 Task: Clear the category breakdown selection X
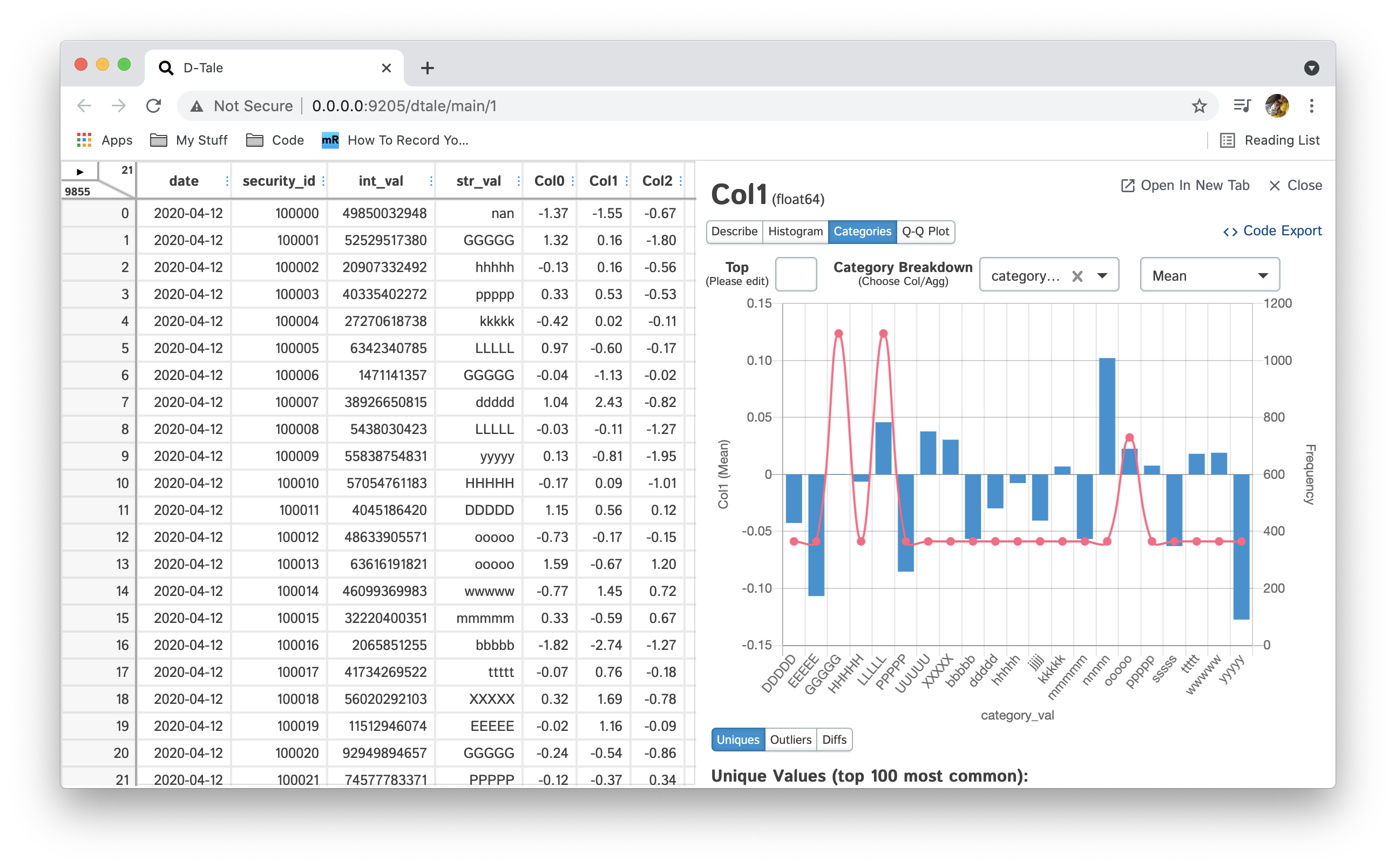[1078, 276]
